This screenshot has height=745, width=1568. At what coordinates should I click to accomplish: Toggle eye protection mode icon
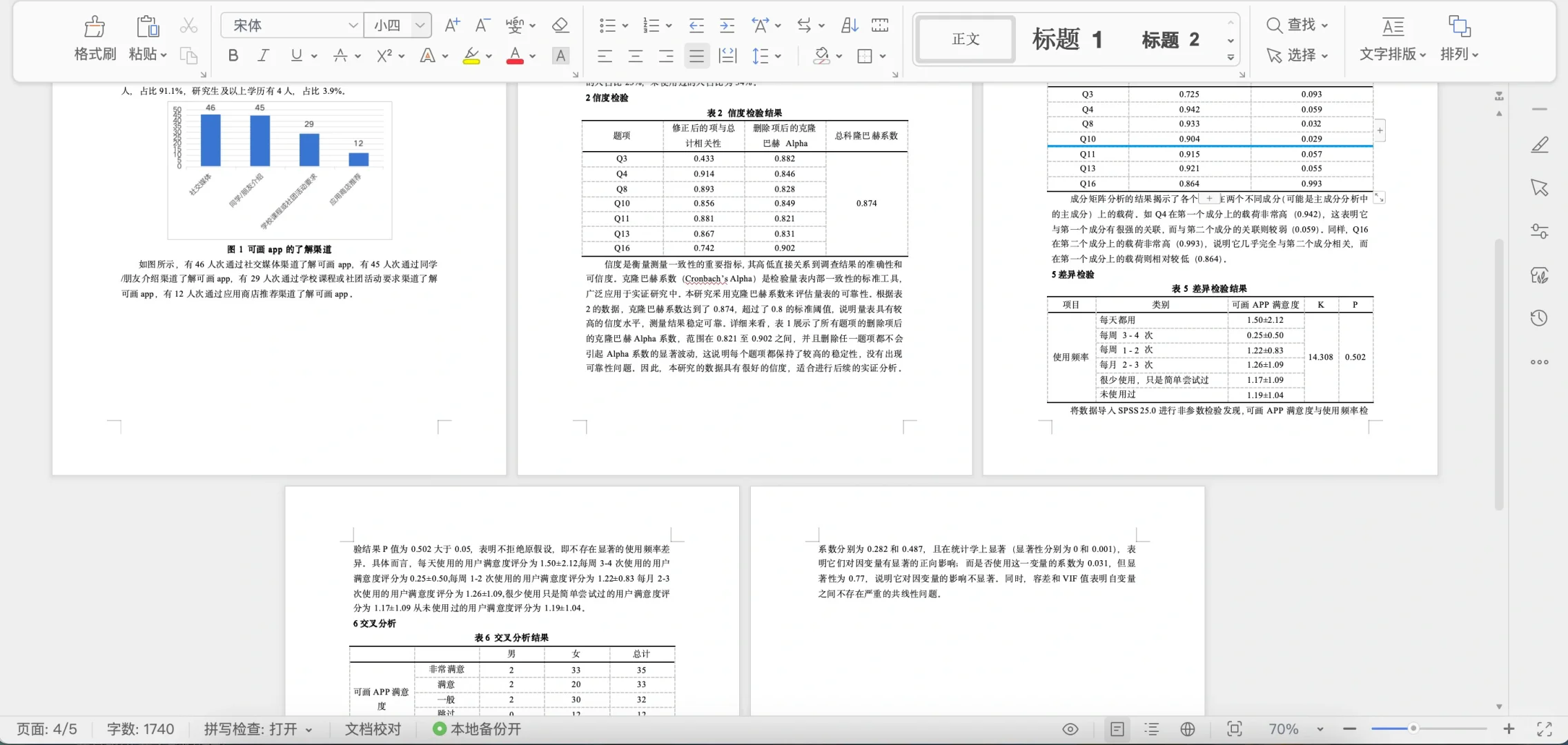(1070, 729)
